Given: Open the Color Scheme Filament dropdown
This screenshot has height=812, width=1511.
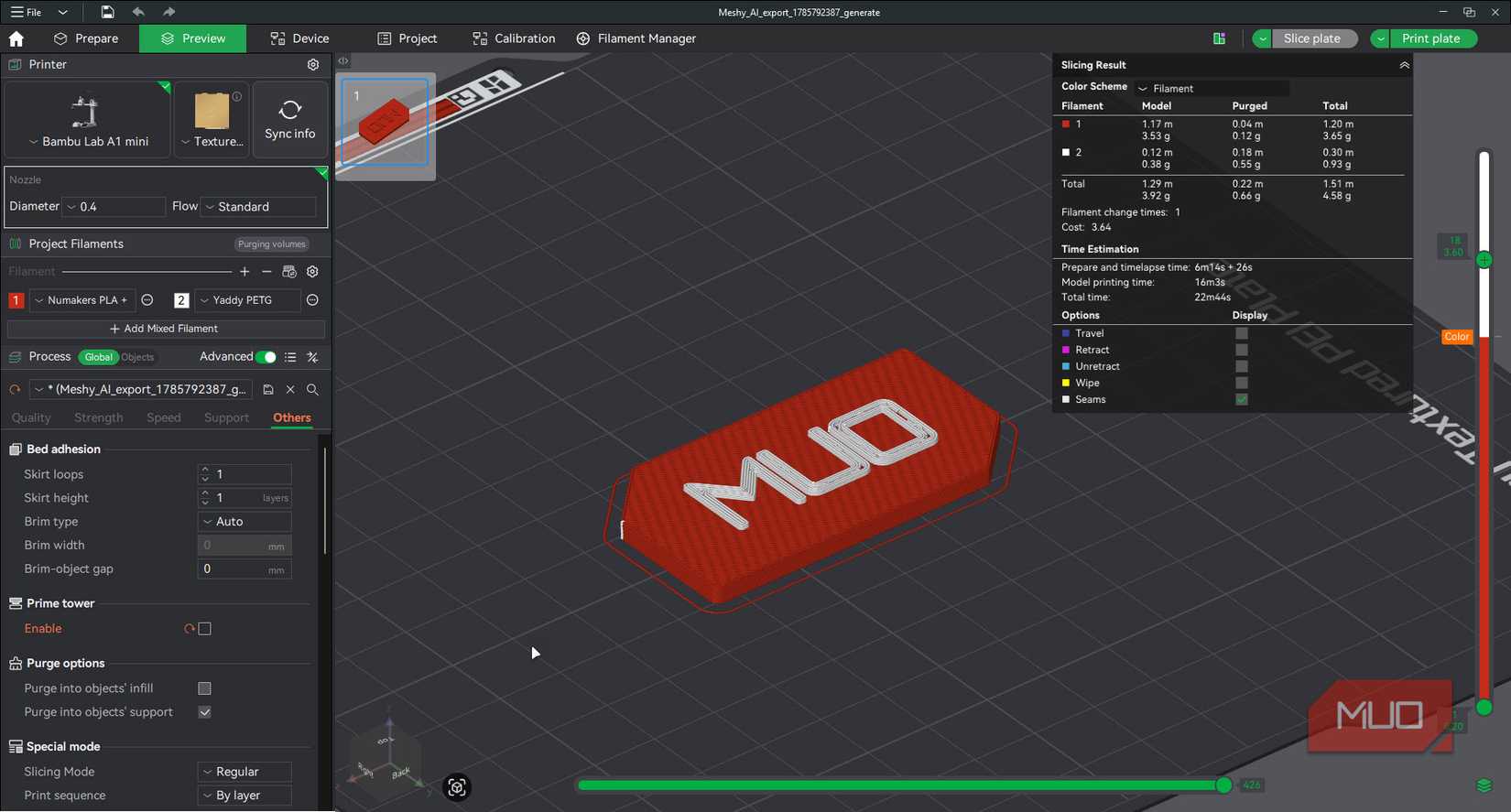Looking at the screenshot, I should pos(1212,89).
